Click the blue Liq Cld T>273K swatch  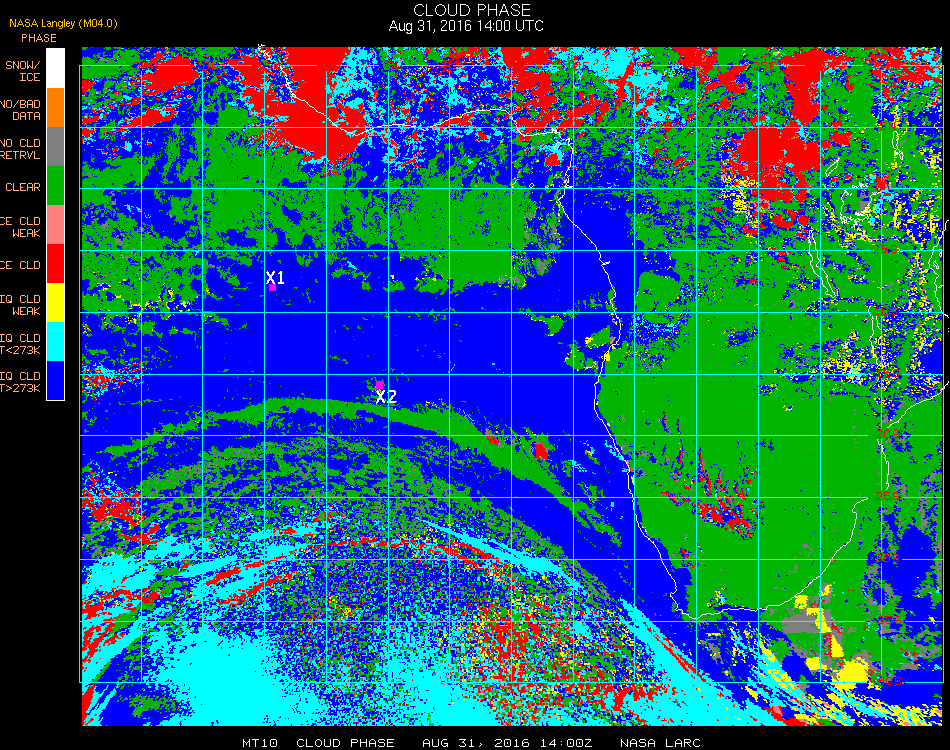click(x=55, y=380)
